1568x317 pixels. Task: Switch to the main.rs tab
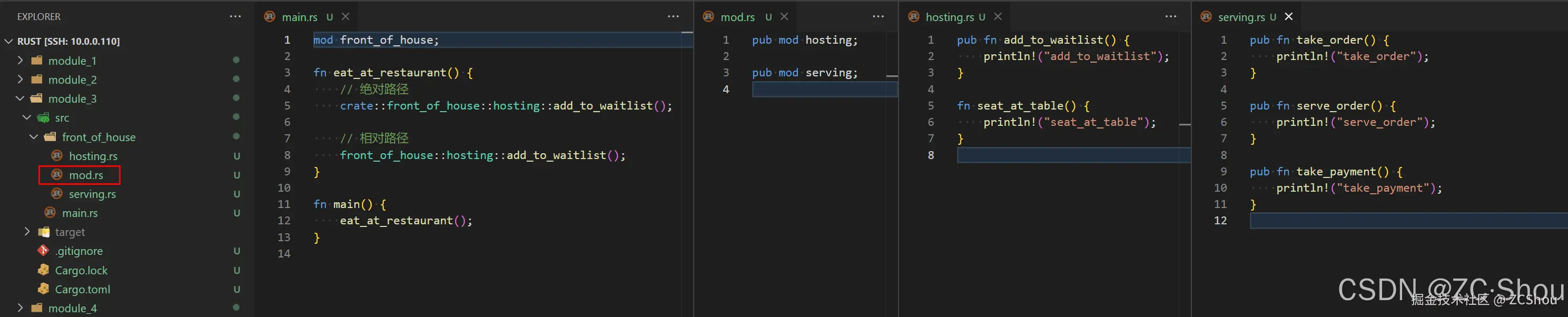(299, 17)
